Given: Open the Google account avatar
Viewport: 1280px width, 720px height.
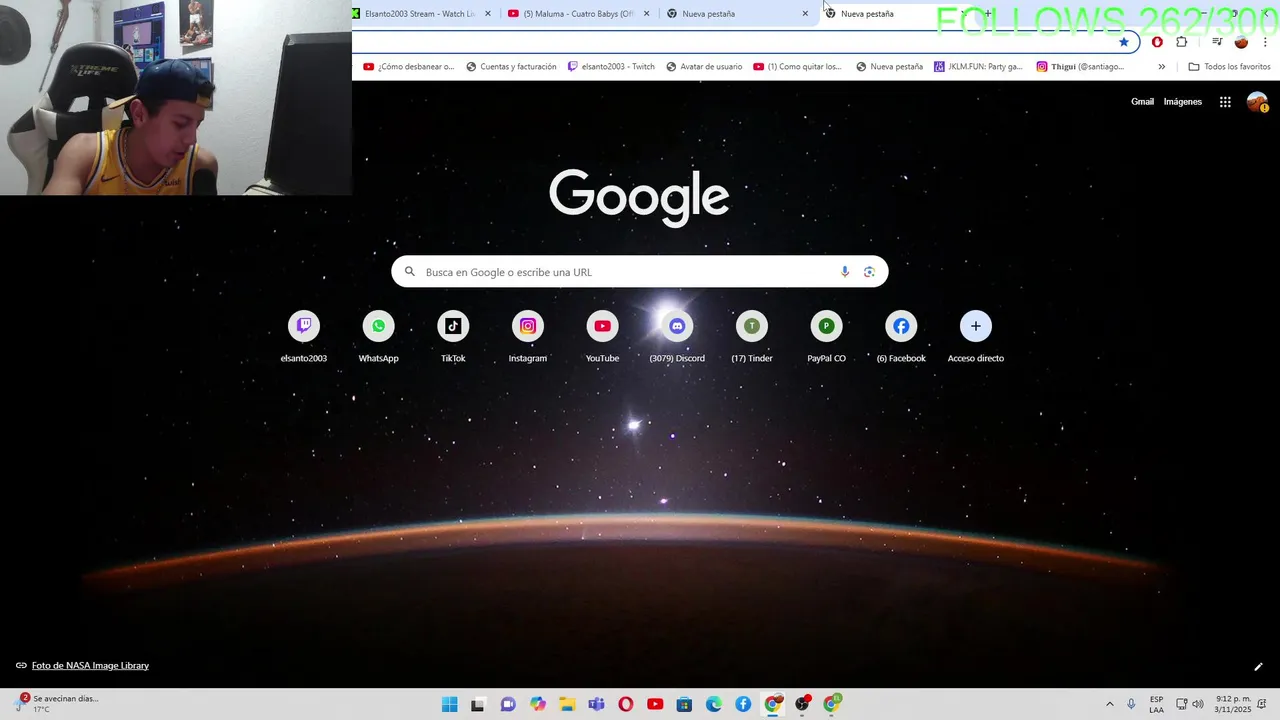Looking at the screenshot, I should click(x=1257, y=102).
